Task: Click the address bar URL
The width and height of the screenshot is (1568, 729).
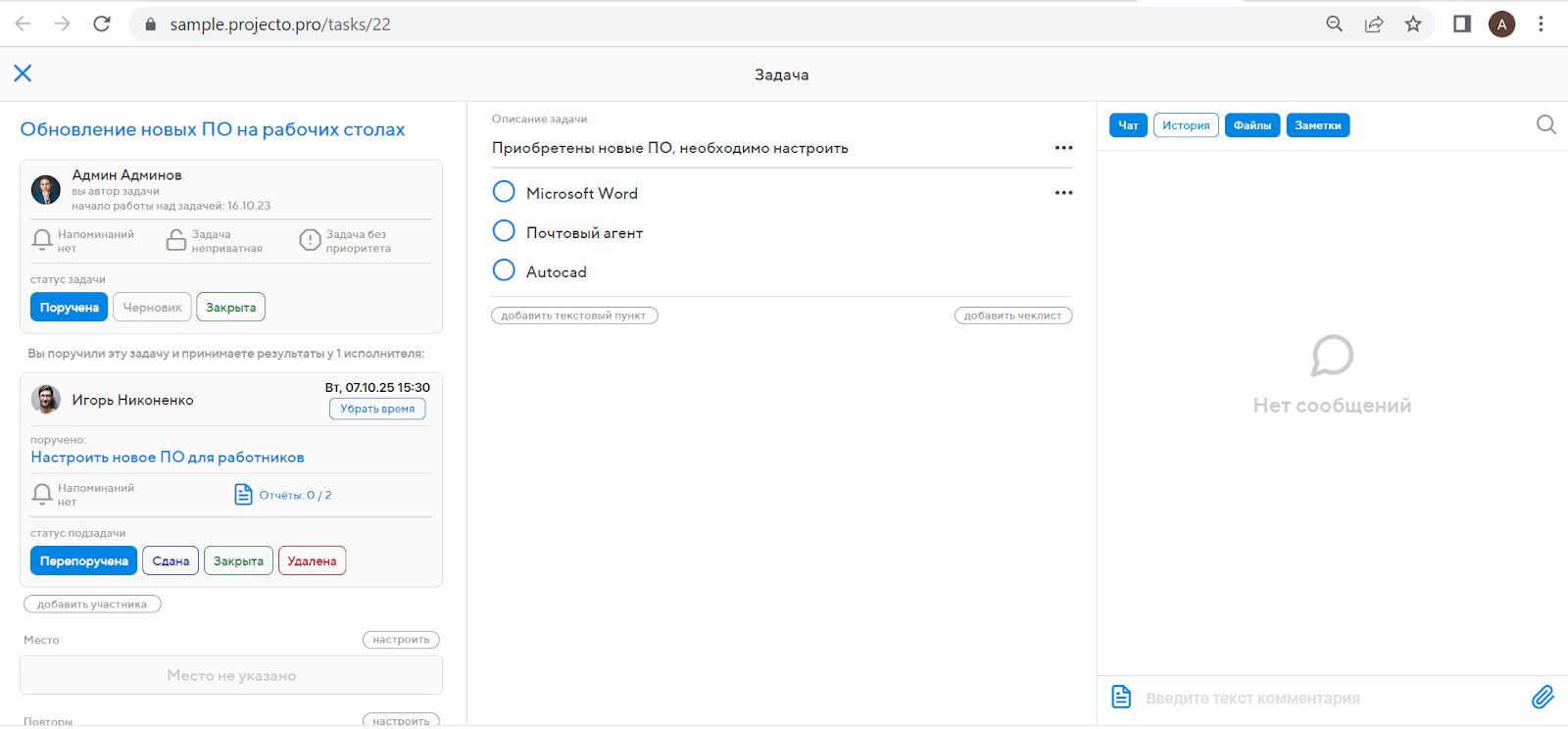Action: coord(280,24)
